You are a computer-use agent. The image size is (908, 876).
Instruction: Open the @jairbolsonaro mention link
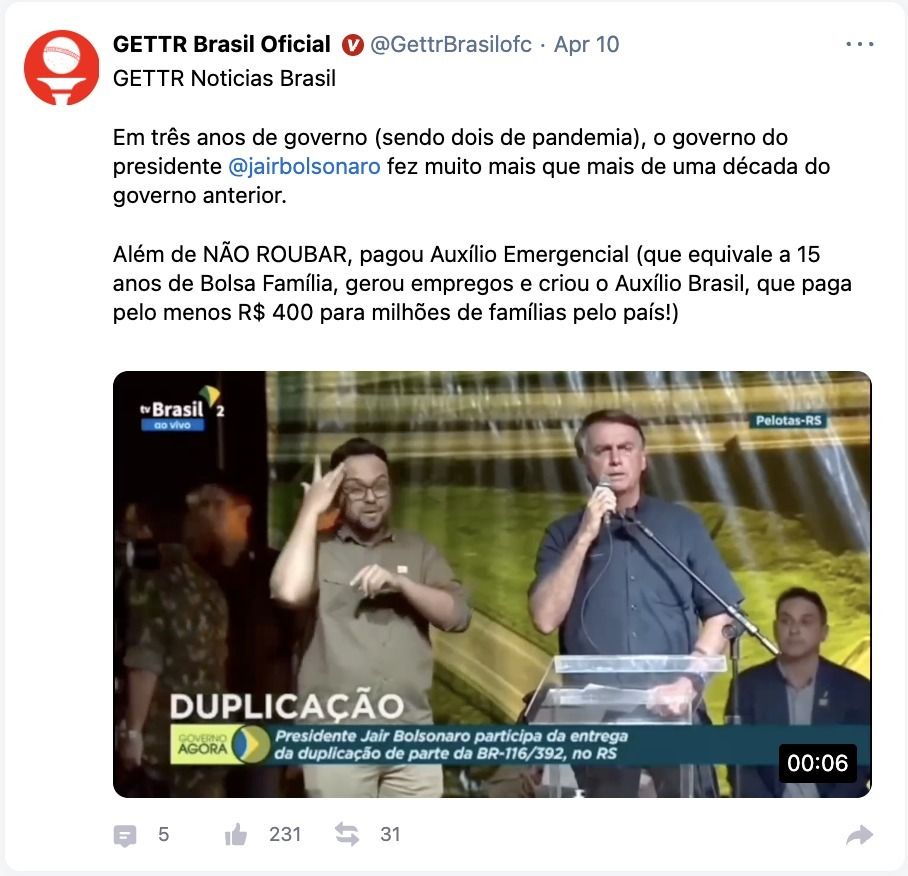(304, 166)
